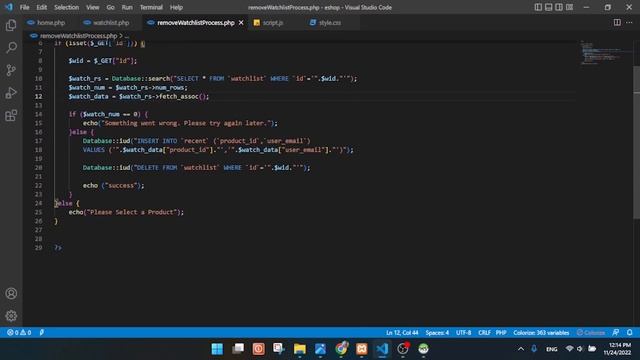640x360 pixels.
Task: Open the File menu
Action: point(24,7)
